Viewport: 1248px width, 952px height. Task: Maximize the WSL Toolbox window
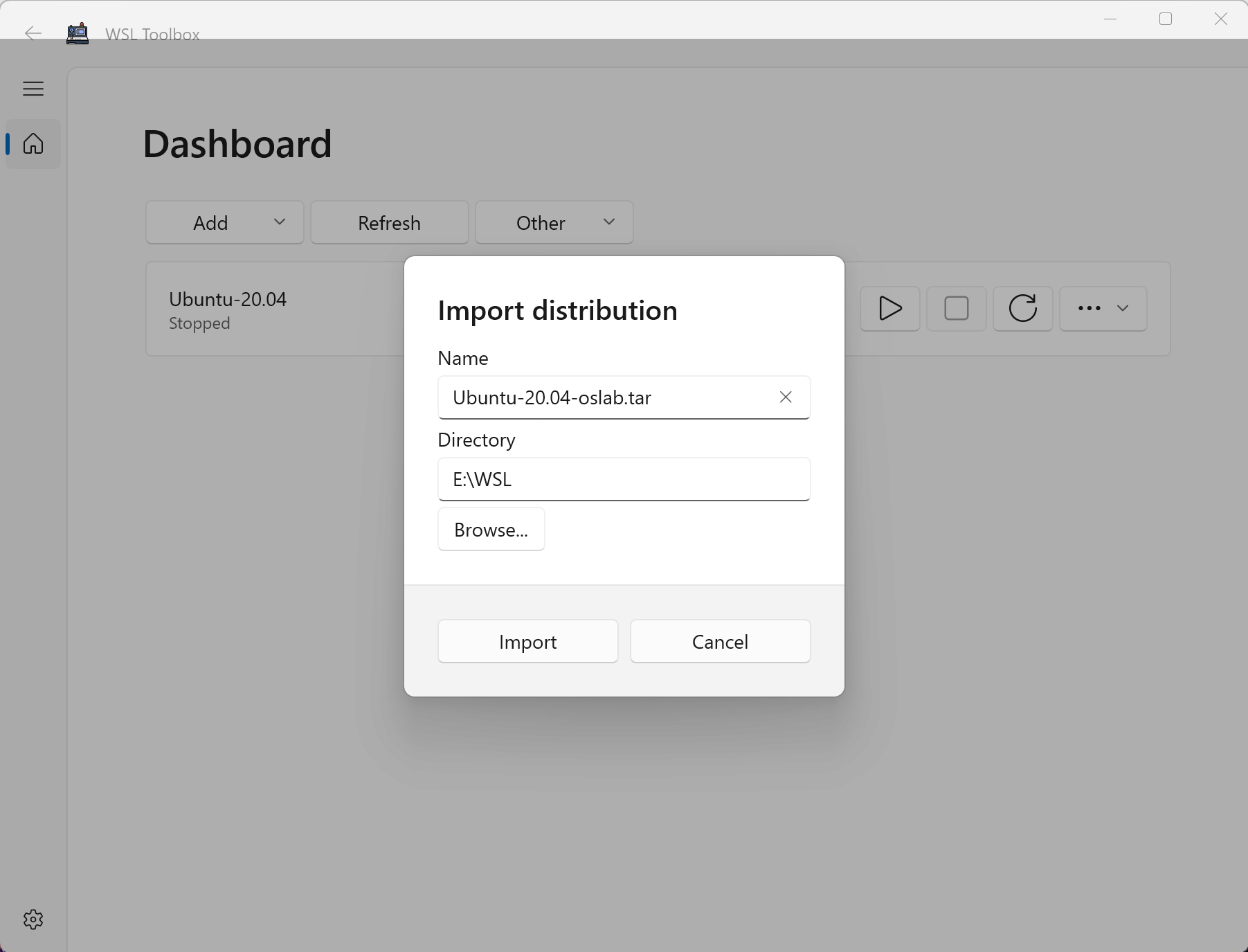pos(1166,19)
